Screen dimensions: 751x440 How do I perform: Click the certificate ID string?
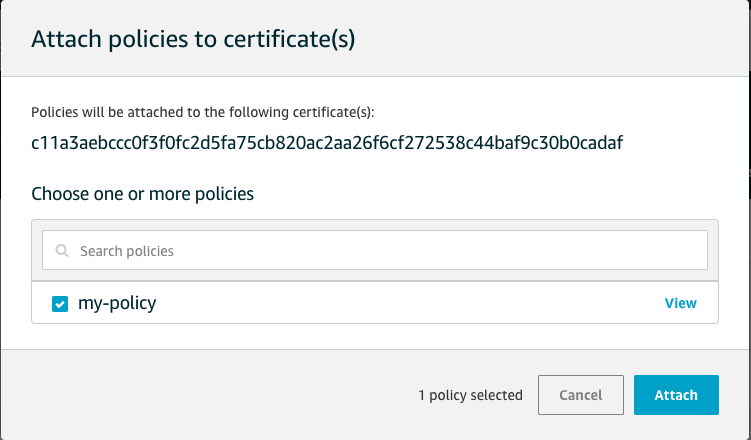(328, 143)
